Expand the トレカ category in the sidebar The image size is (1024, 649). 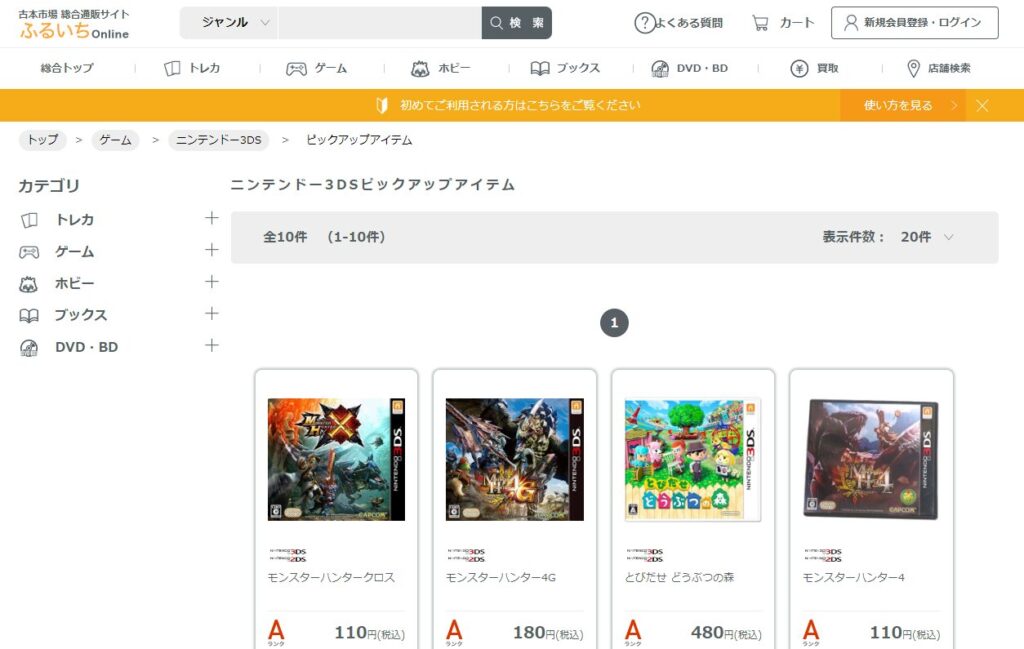[212, 218]
